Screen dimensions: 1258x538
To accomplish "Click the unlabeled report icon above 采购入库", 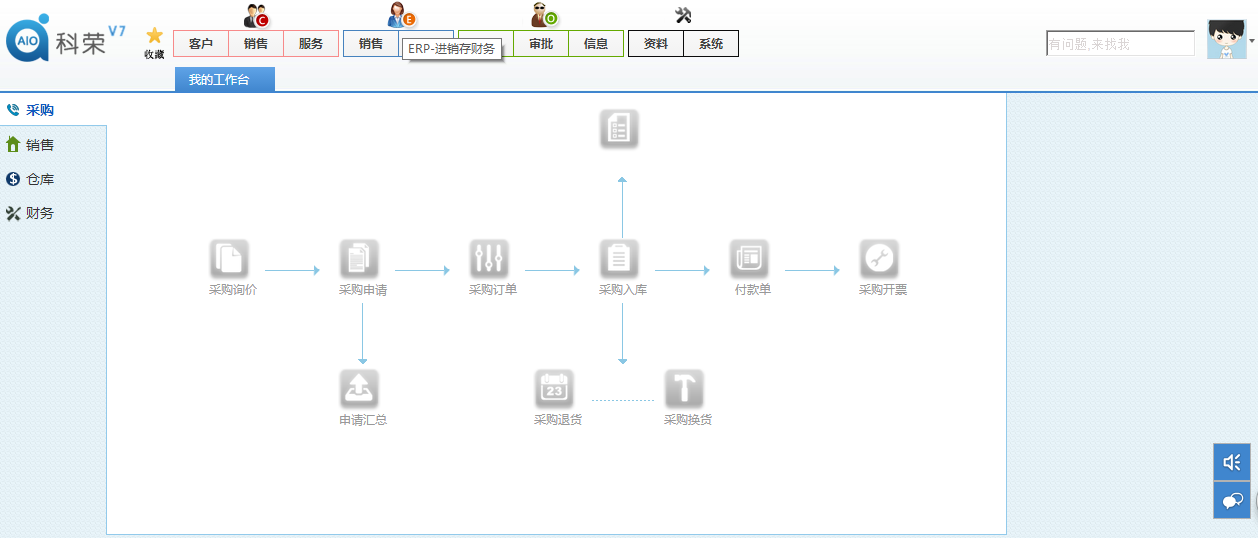I will point(619,129).
